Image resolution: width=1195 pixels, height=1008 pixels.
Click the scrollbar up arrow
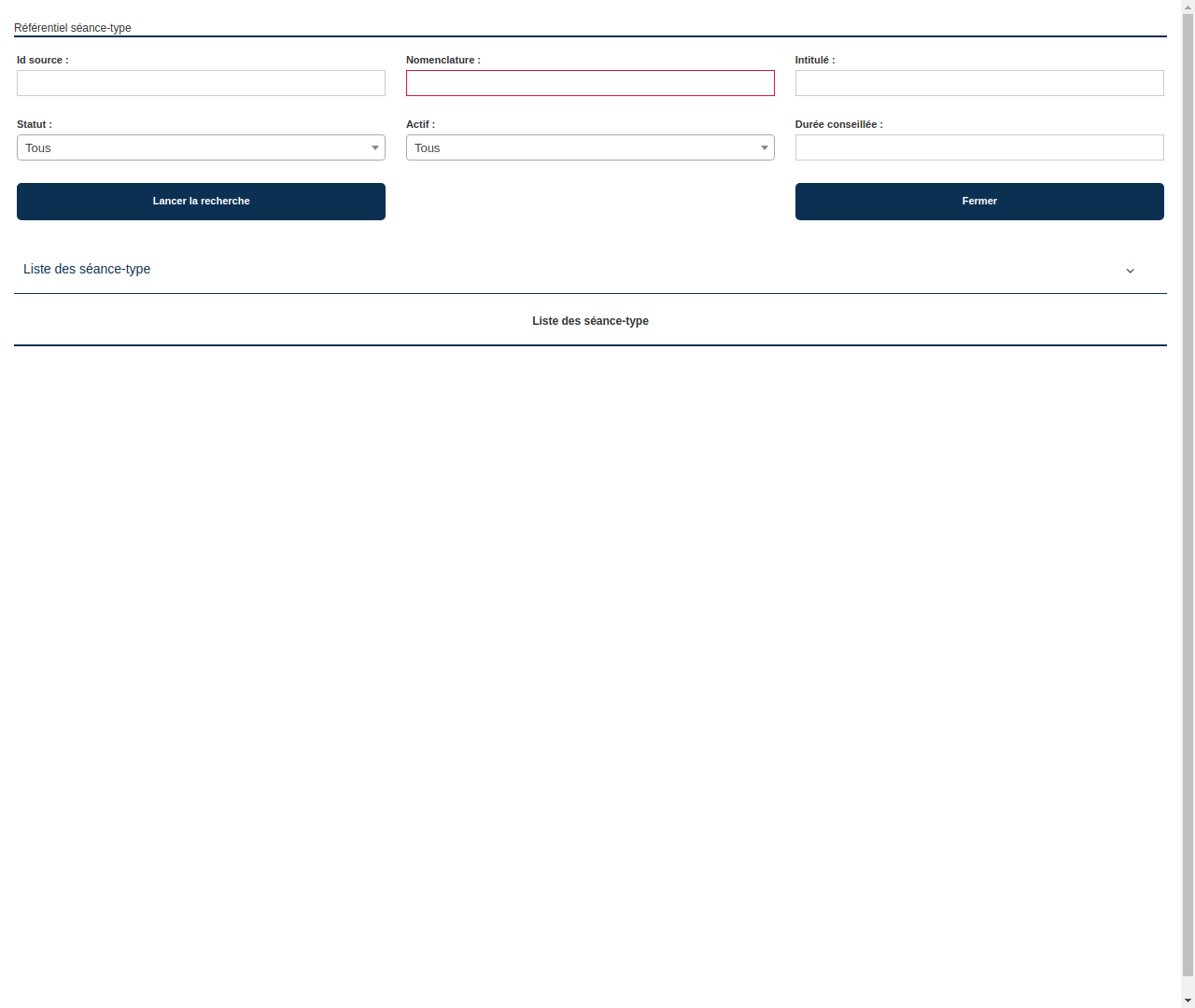click(1188, 7)
